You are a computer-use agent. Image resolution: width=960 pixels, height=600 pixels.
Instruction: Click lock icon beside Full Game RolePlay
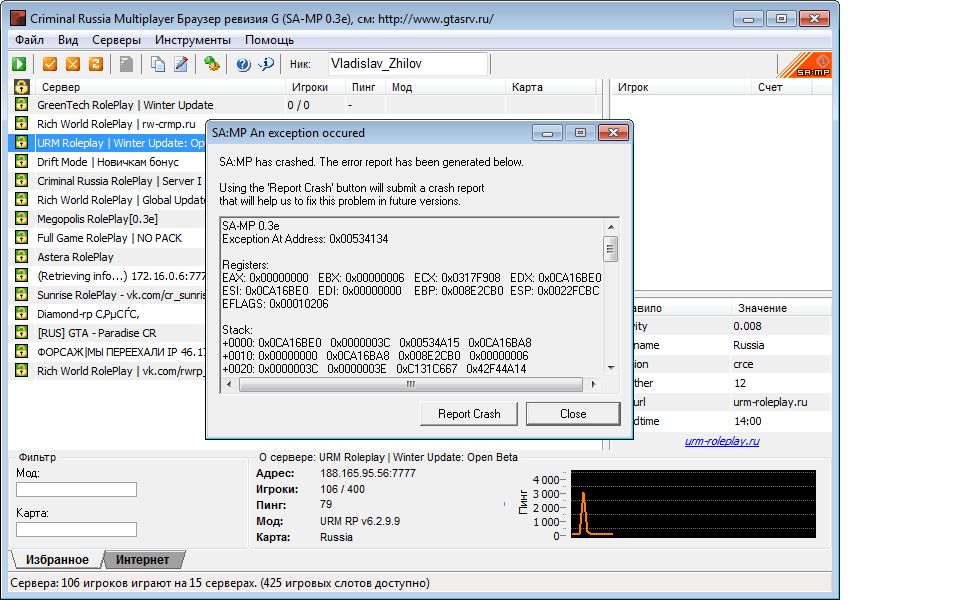(x=21, y=238)
